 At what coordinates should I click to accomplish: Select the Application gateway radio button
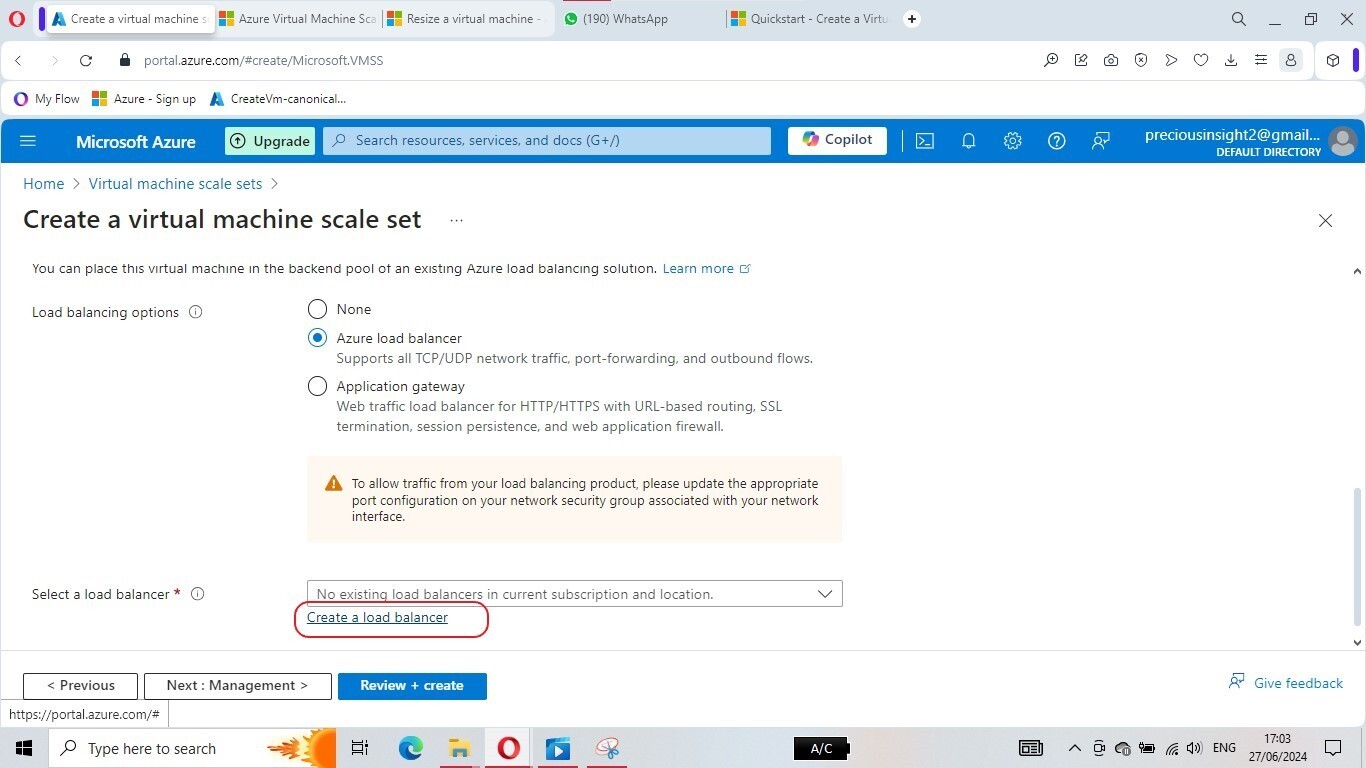[317, 386]
